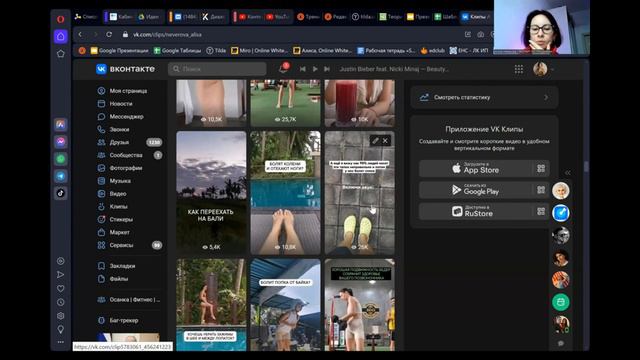This screenshot has width=640, height=360.
Task: Show QR code for RuStore
Action: 541,211
